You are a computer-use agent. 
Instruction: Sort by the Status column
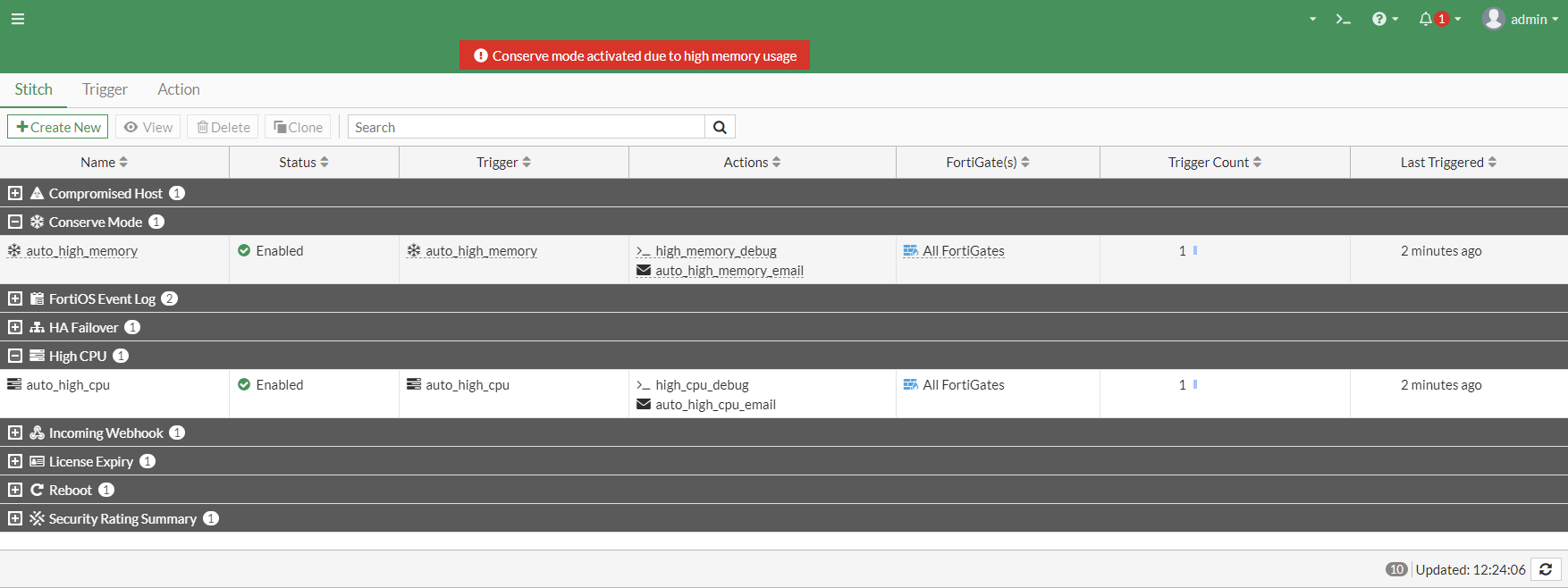(304, 162)
